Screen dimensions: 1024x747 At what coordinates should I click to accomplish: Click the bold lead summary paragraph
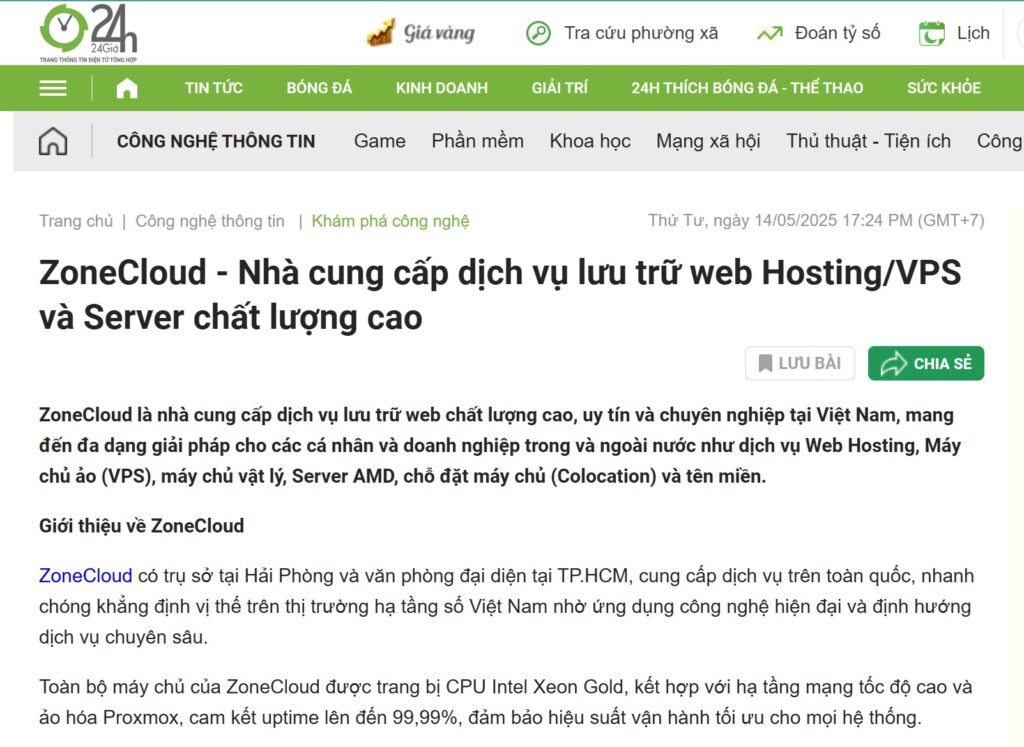tap(500, 445)
